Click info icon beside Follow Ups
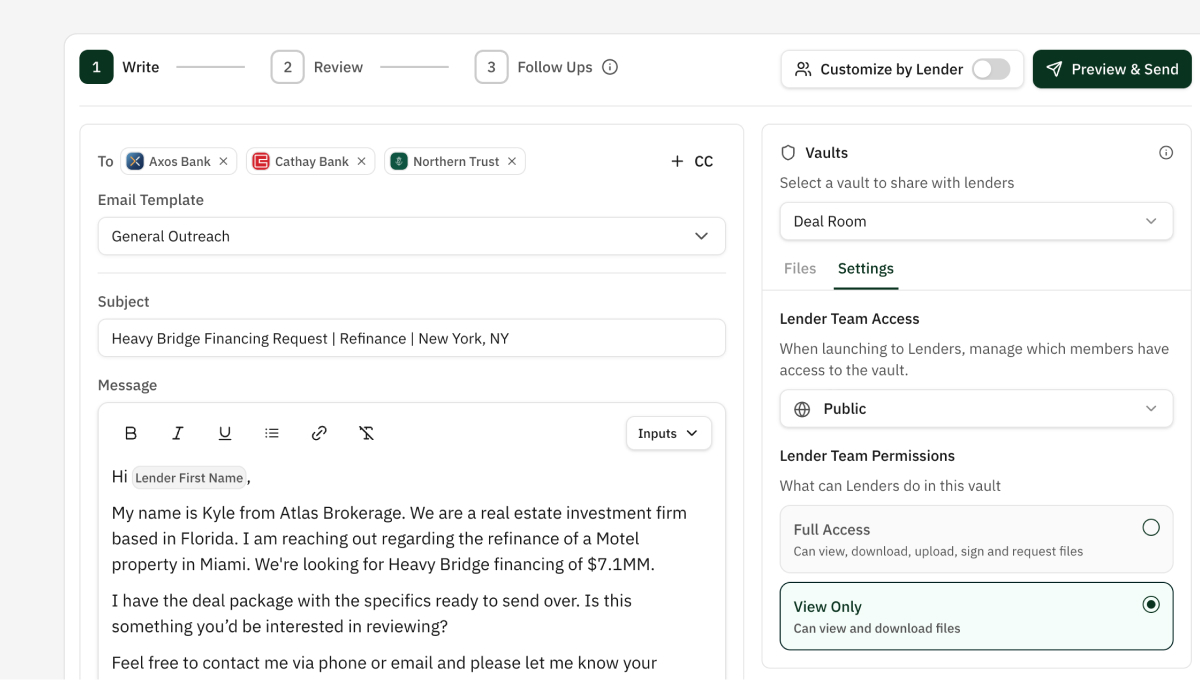 coord(610,68)
